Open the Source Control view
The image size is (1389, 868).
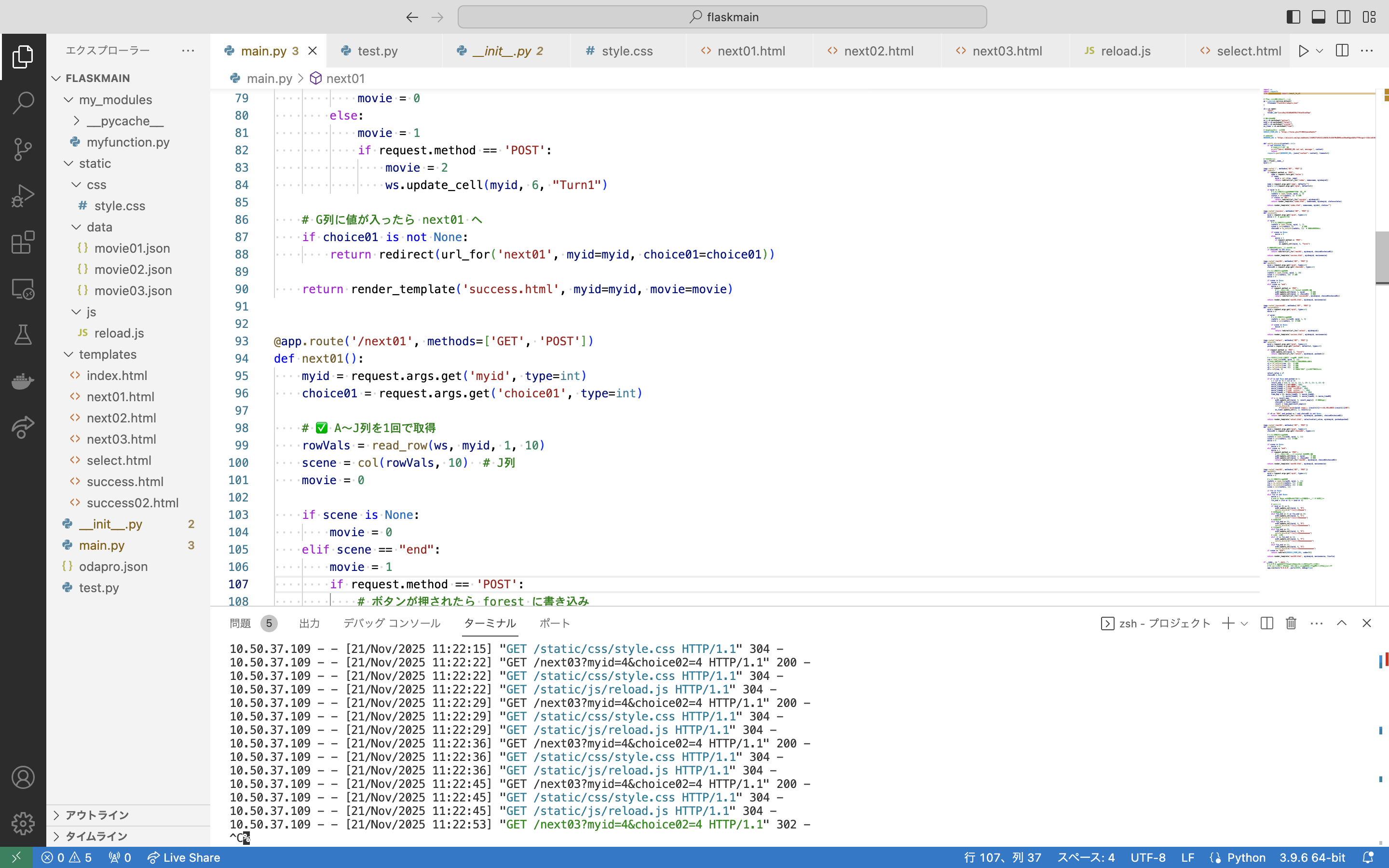click(23, 149)
